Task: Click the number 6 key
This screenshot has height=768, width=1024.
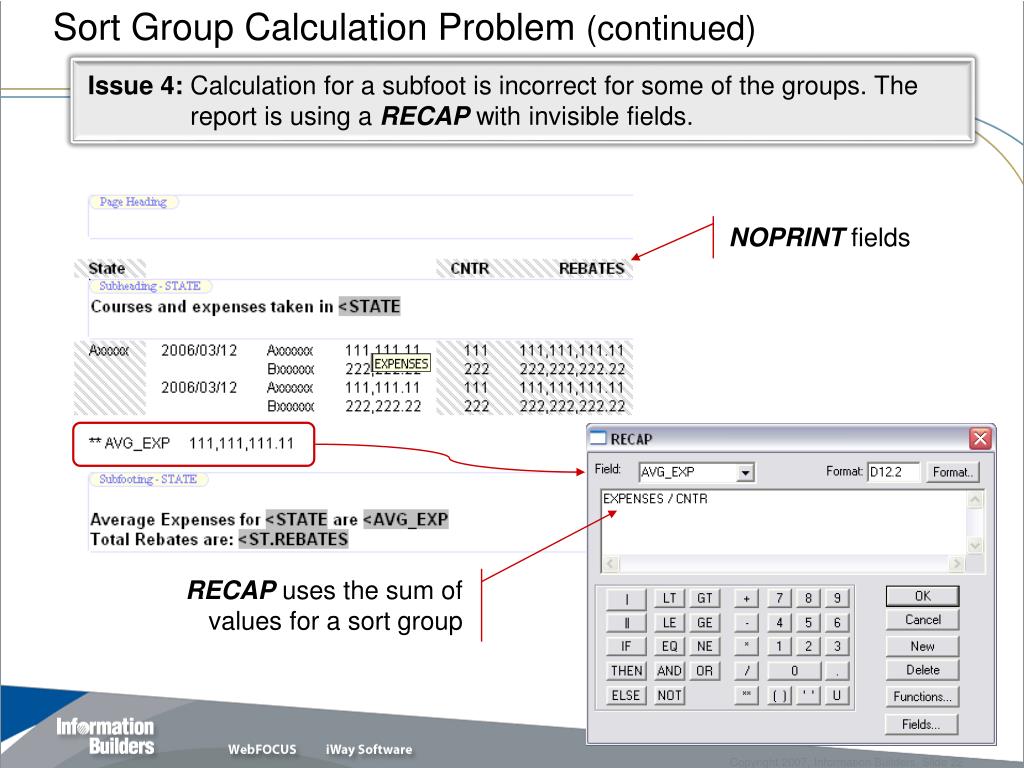Action: (x=837, y=622)
